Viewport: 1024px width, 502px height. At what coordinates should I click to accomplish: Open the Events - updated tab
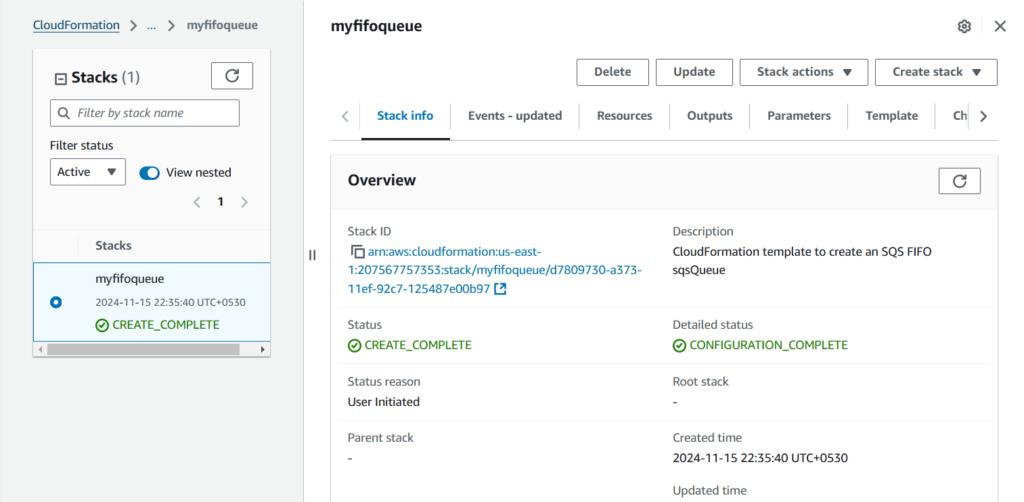click(x=515, y=116)
